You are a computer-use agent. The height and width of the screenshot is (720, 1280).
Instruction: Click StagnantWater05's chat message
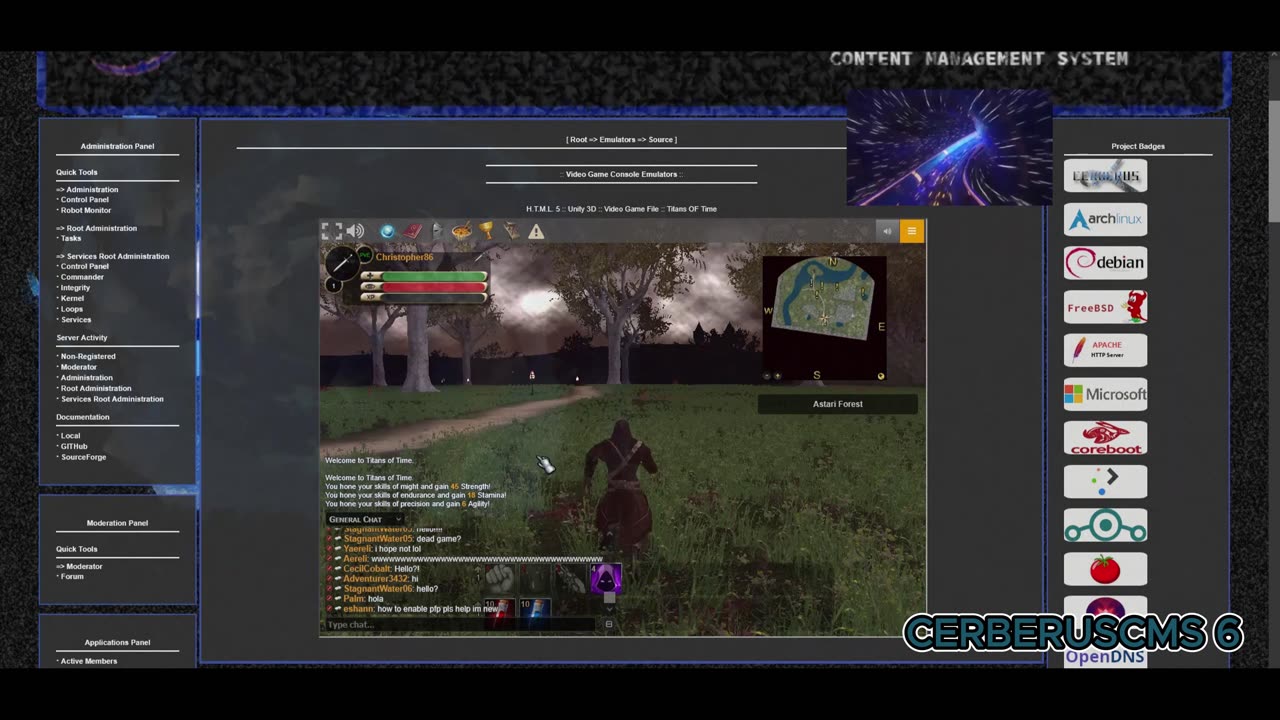[x=402, y=539]
